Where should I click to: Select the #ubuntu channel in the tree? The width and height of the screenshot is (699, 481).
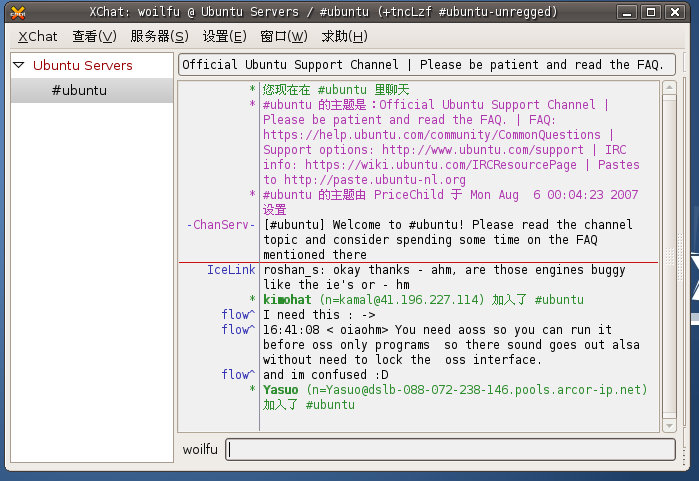79,91
